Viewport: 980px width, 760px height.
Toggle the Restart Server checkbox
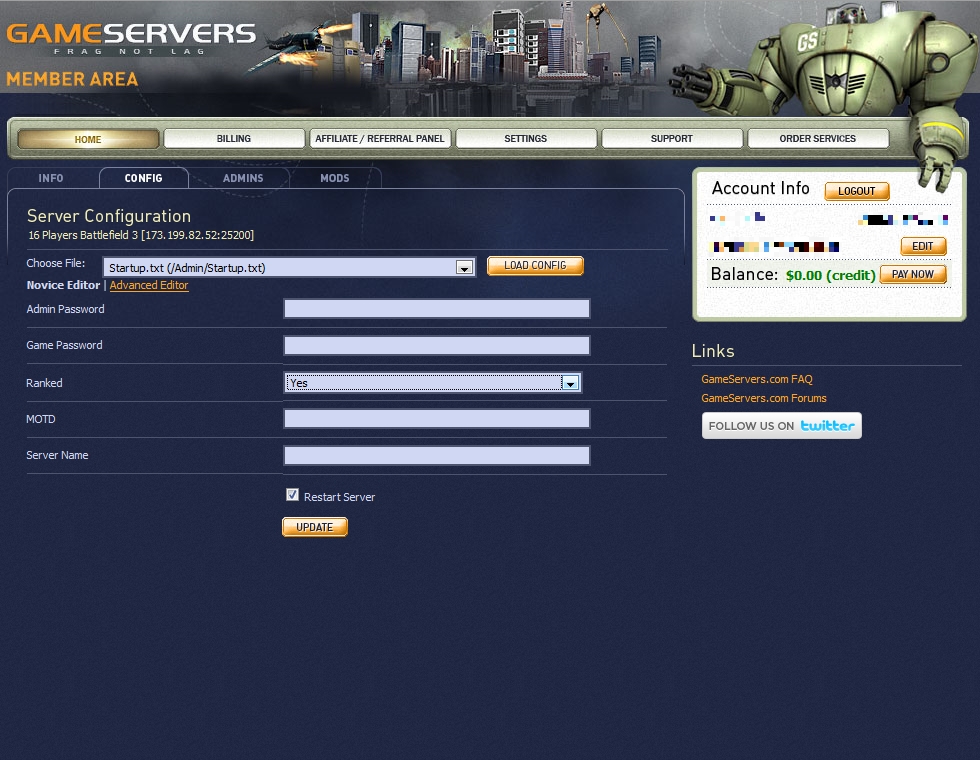292,495
